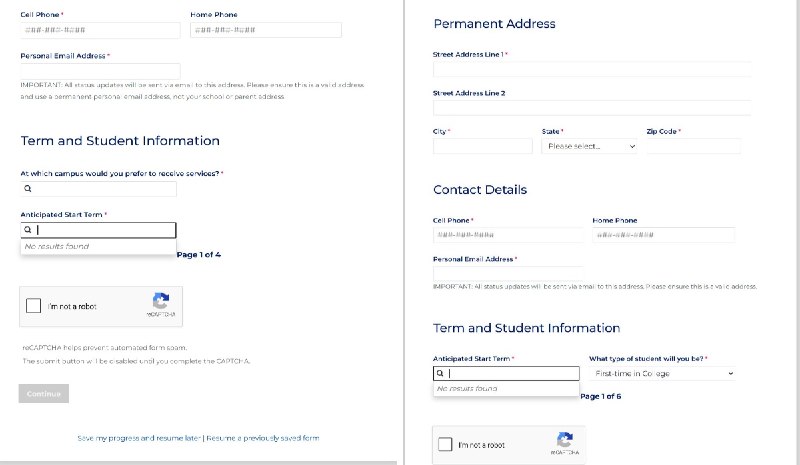The width and height of the screenshot is (800, 465).
Task: Focus the left form Cell Phone field
Action: [x=100, y=30]
